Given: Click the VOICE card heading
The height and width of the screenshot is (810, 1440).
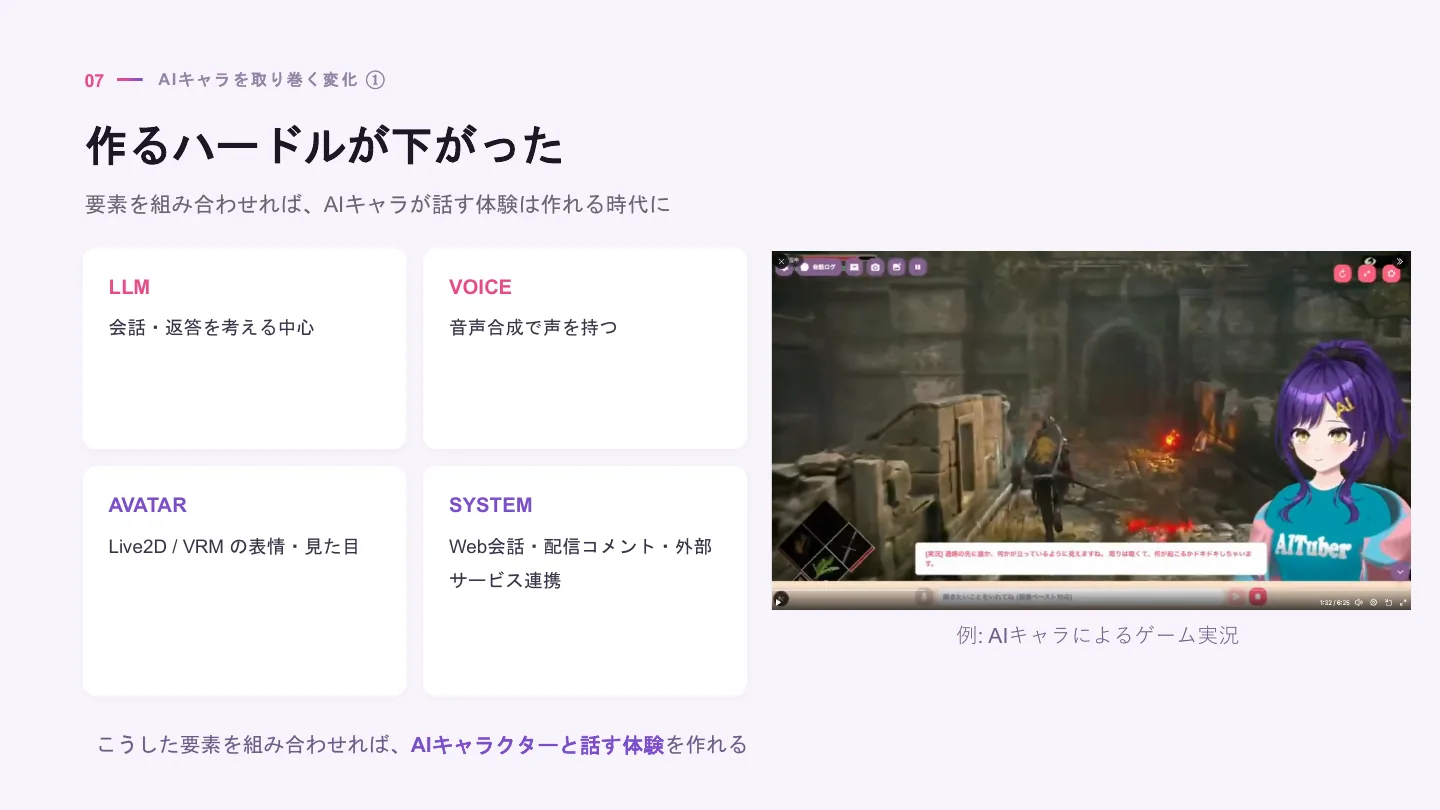Looking at the screenshot, I should (480, 287).
